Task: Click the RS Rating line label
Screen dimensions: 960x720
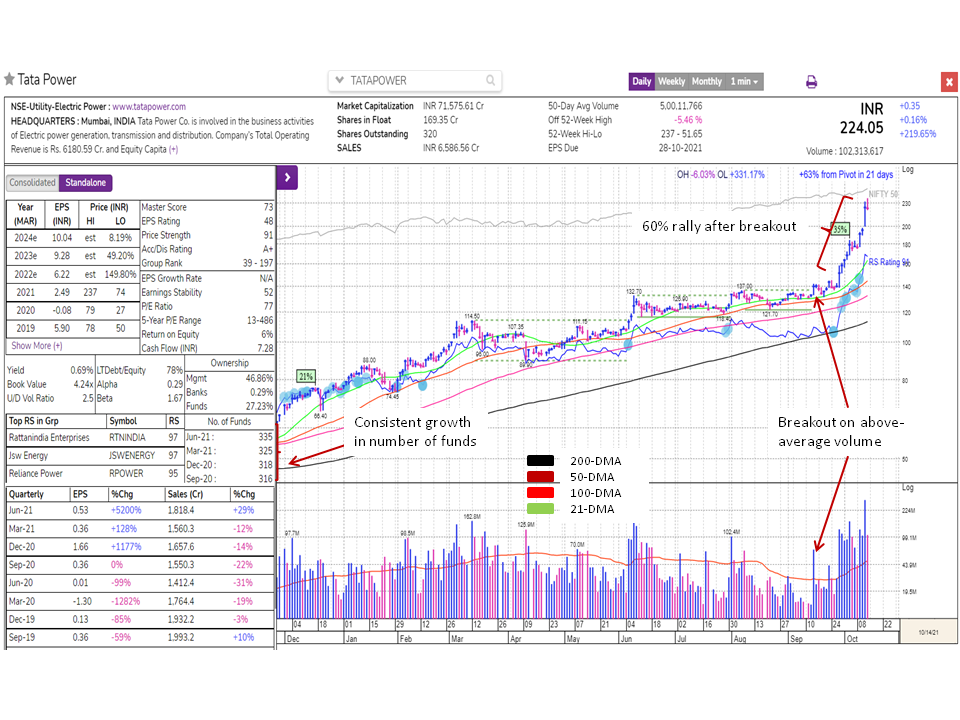Action: pos(889,262)
